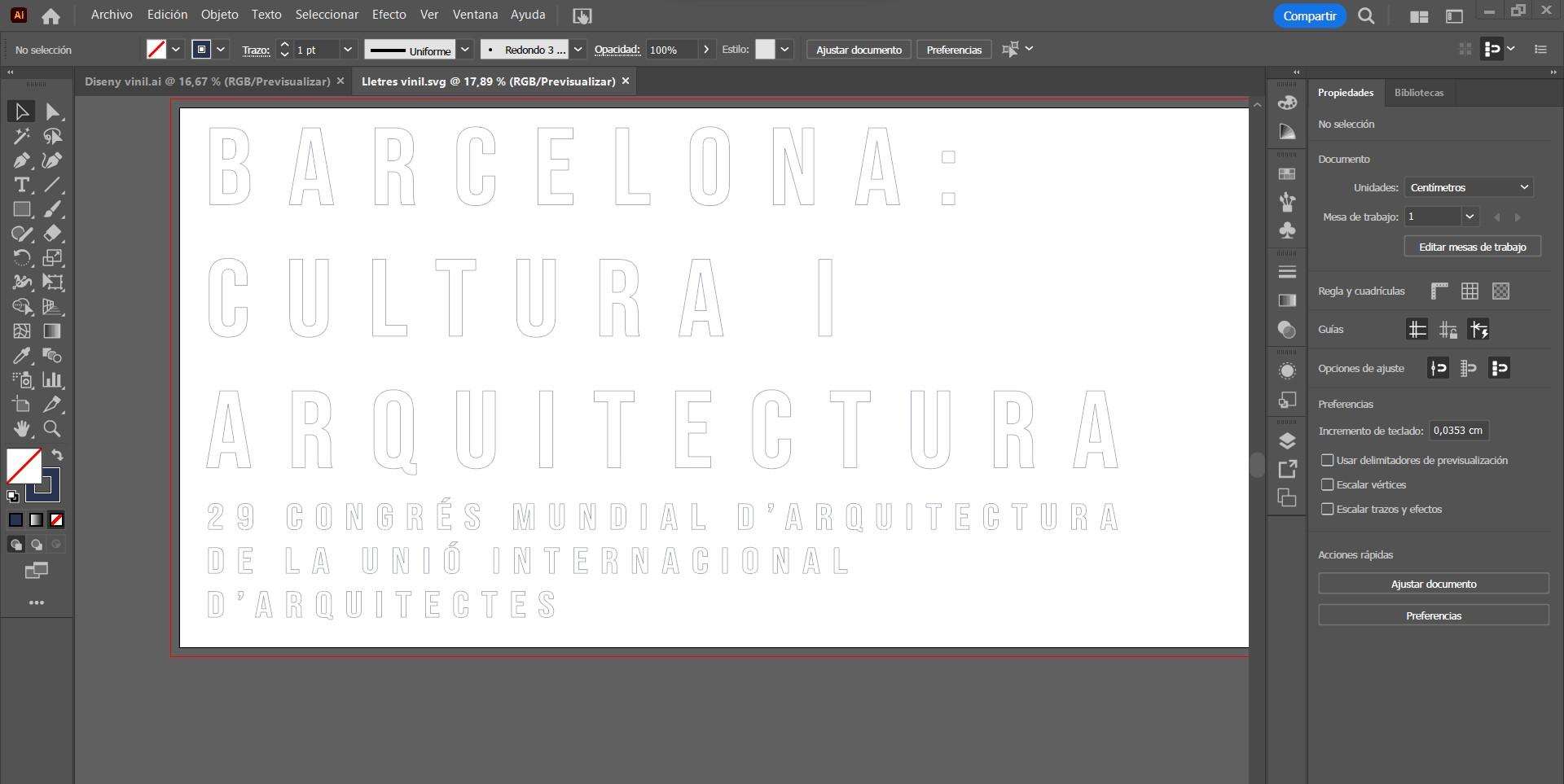This screenshot has width=1564, height=784.
Task: Click Ajustar documento in the control bar
Action: (859, 50)
